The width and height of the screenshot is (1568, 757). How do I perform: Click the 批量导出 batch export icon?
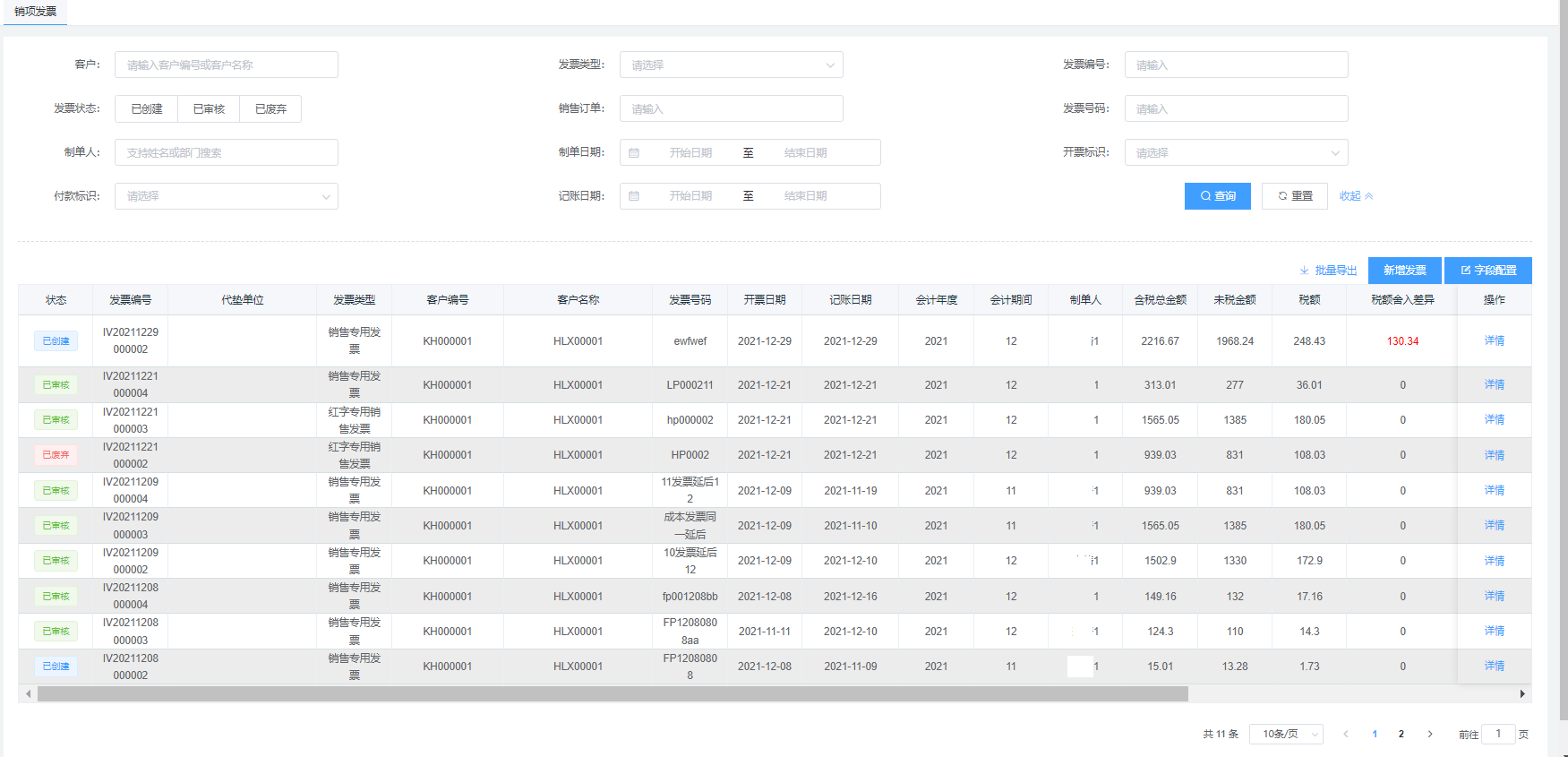click(1304, 271)
